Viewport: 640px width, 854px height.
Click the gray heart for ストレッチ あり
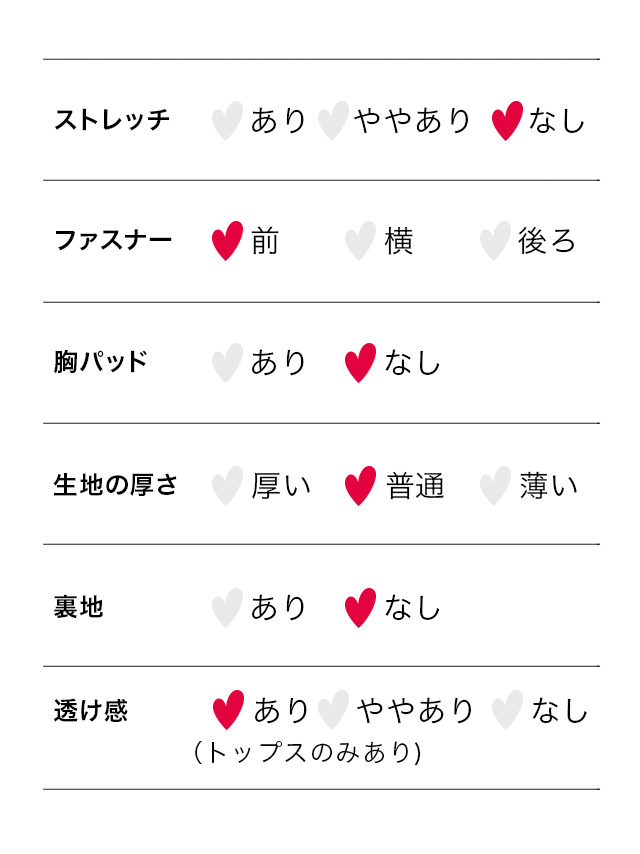[227, 121]
